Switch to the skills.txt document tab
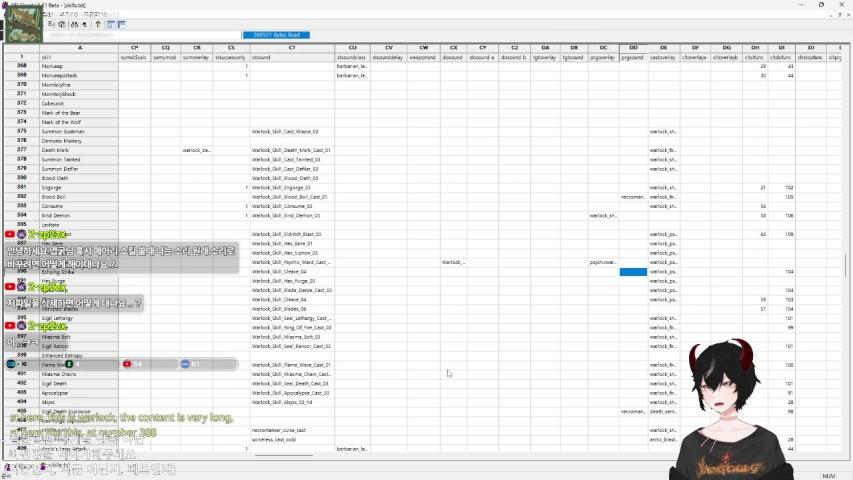Viewport: 853px width, 480px height. 54,466
